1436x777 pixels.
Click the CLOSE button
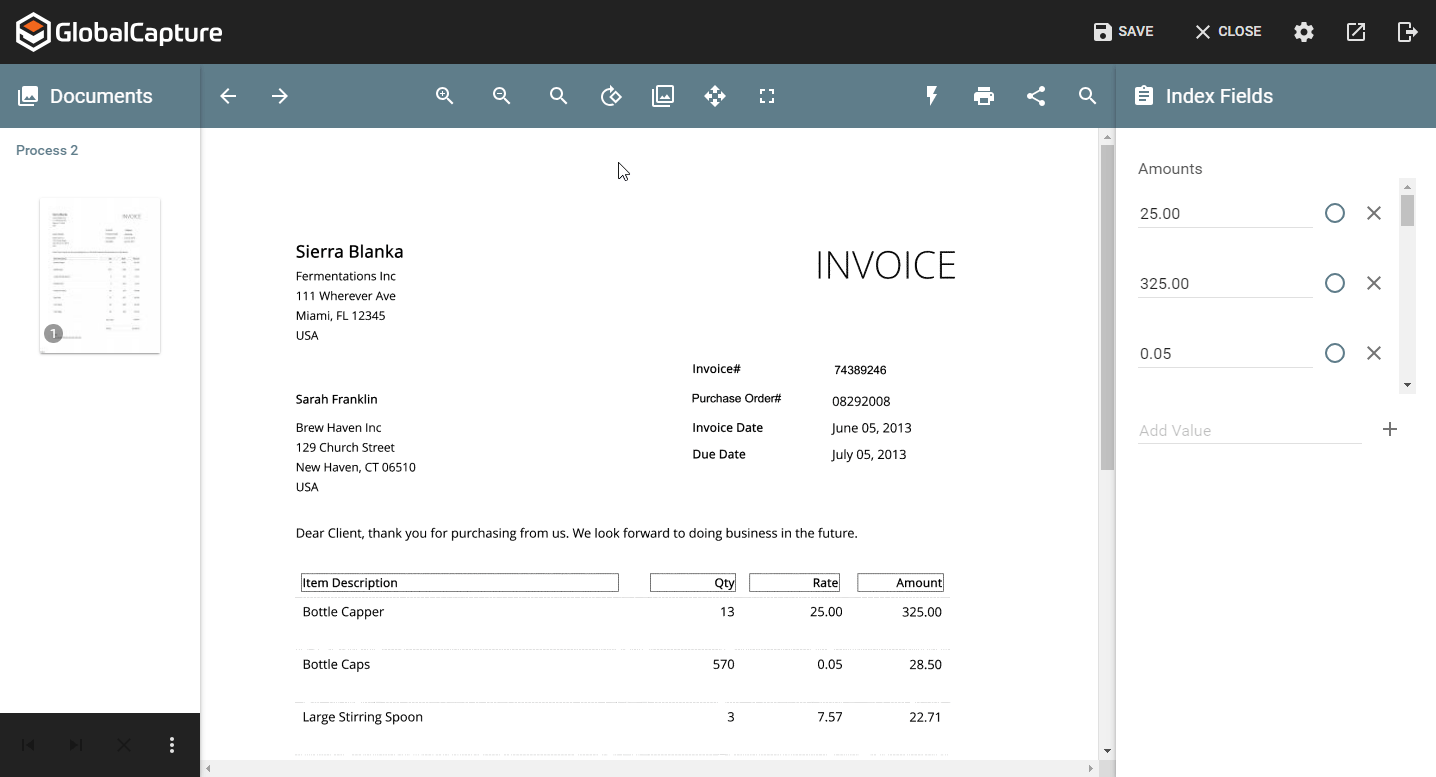pyautogui.click(x=1228, y=32)
